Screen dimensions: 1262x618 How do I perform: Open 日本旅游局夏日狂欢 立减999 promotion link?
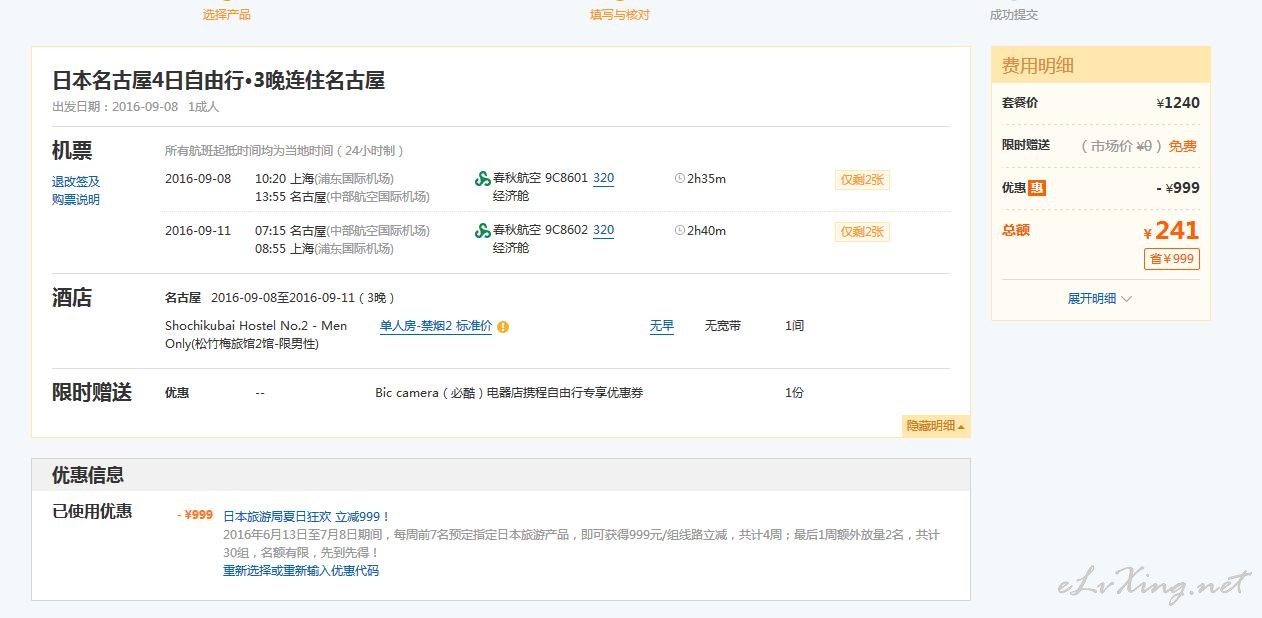(x=306, y=517)
